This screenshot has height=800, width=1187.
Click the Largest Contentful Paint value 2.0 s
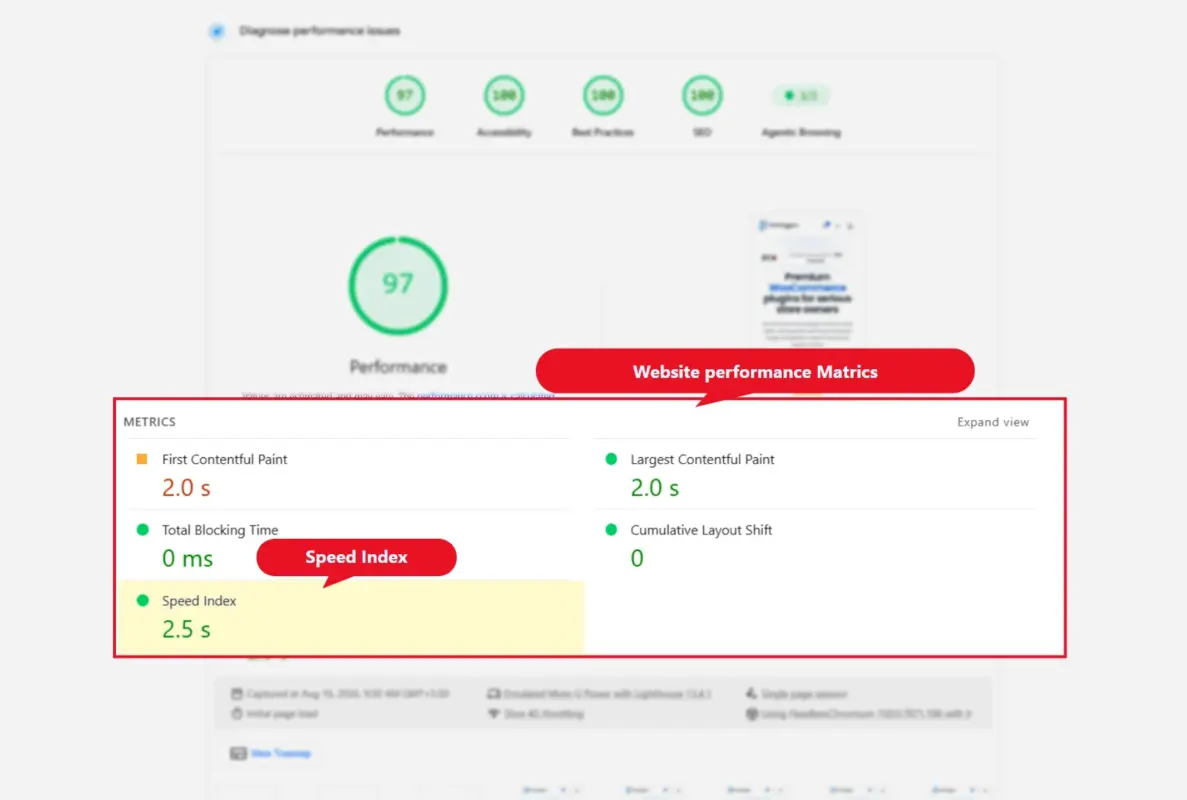click(x=655, y=488)
